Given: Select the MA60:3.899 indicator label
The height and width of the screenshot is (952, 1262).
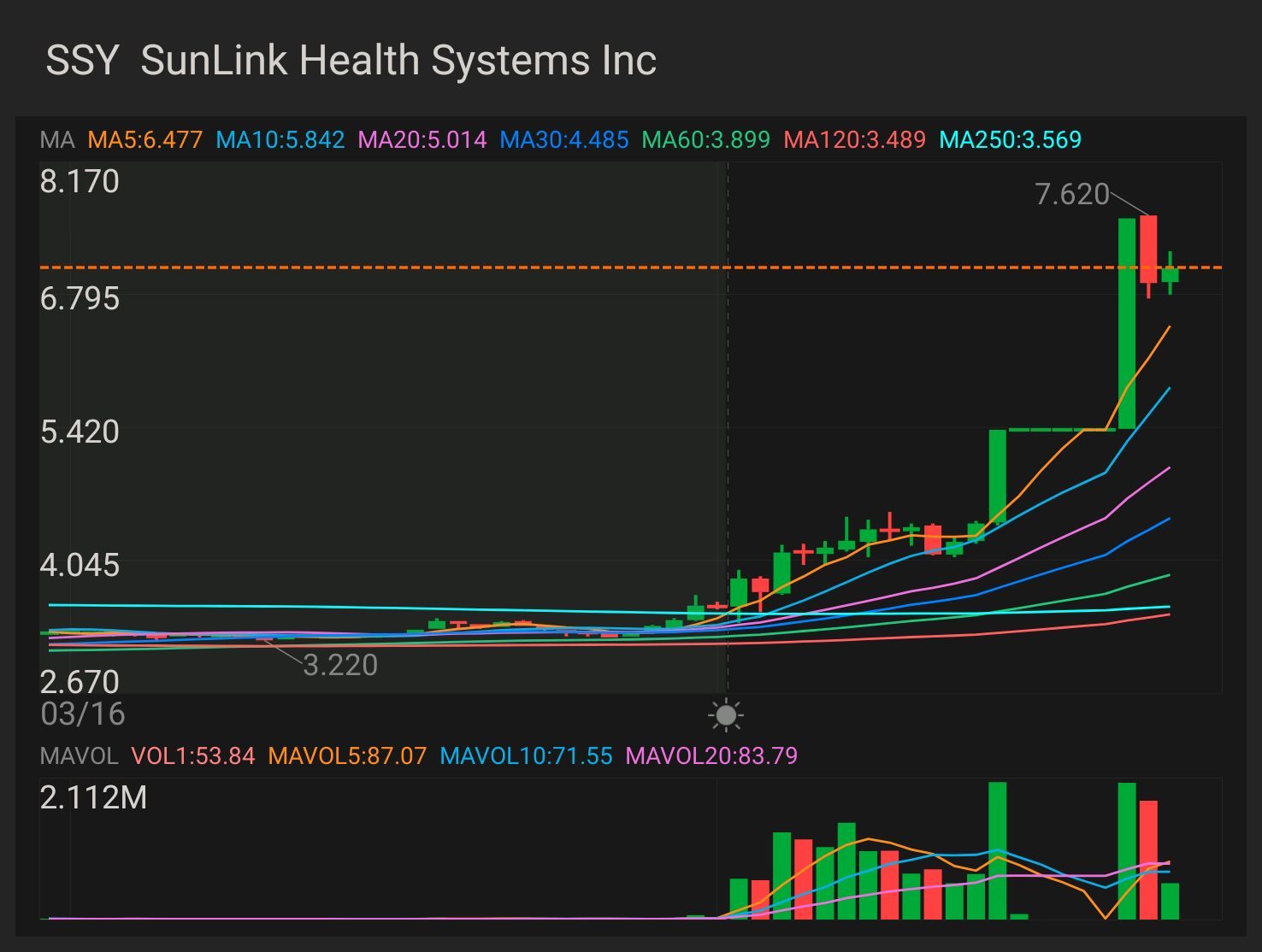Looking at the screenshot, I should pyautogui.click(x=706, y=139).
